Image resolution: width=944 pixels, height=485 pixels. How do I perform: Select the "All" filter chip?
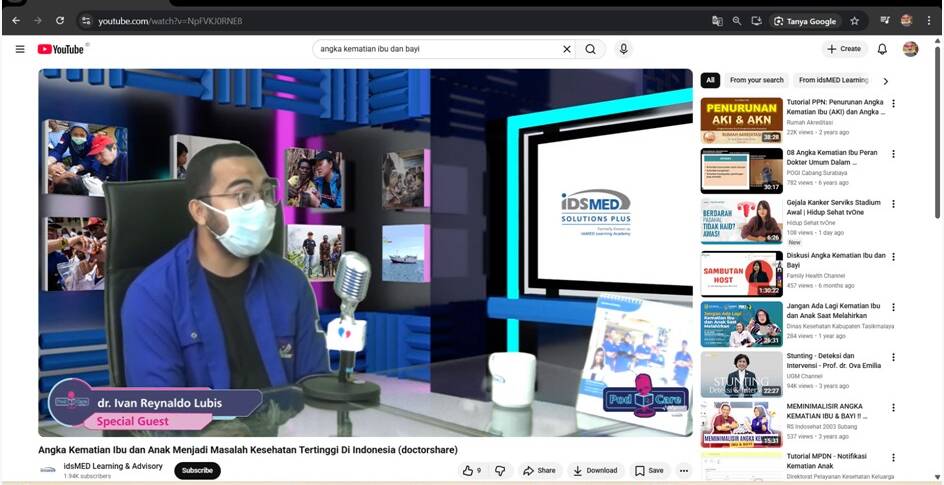click(710, 80)
